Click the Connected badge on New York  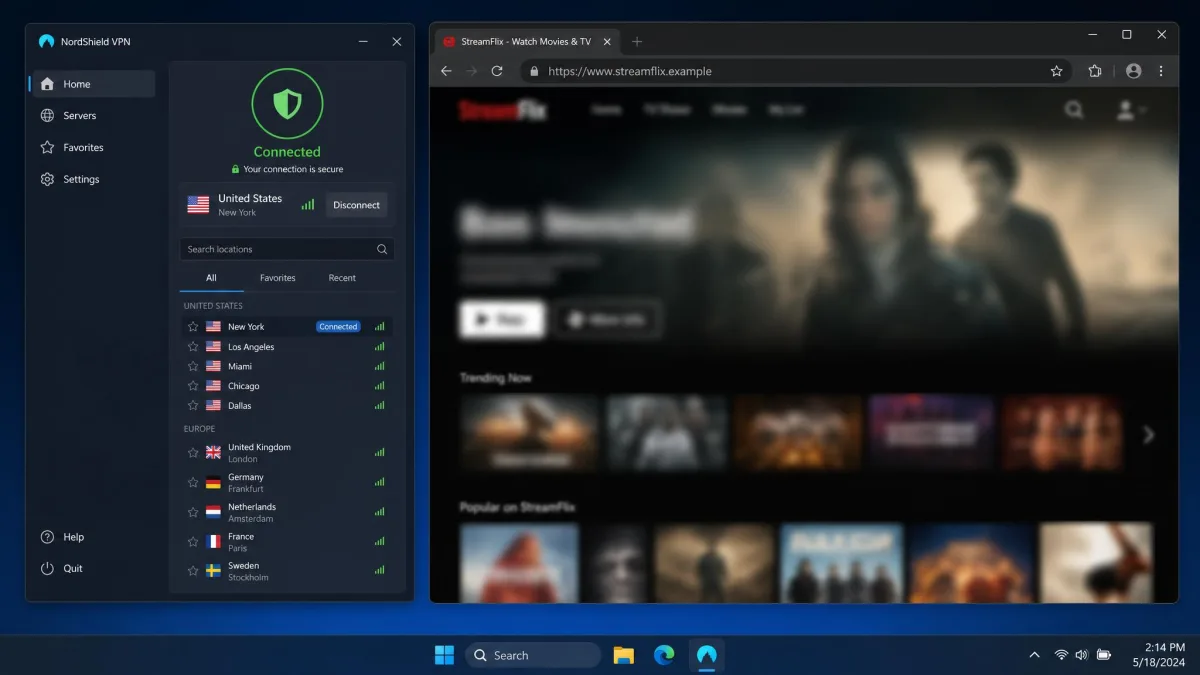click(338, 327)
